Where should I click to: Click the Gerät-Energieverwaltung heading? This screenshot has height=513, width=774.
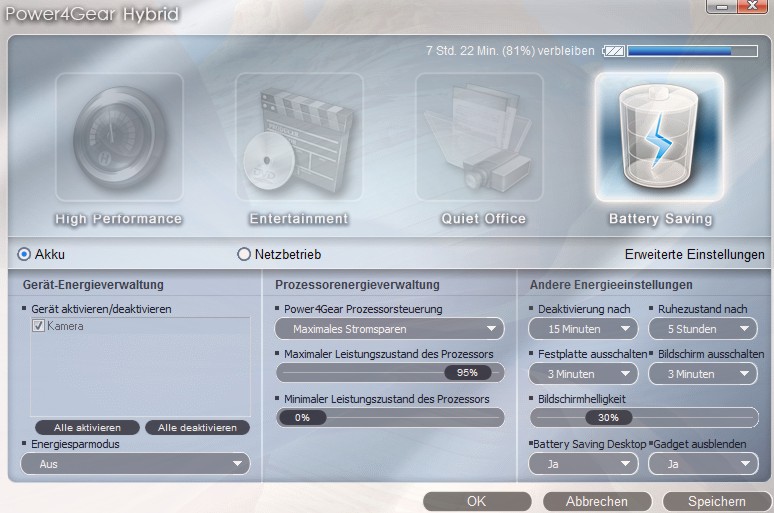click(x=93, y=285)
